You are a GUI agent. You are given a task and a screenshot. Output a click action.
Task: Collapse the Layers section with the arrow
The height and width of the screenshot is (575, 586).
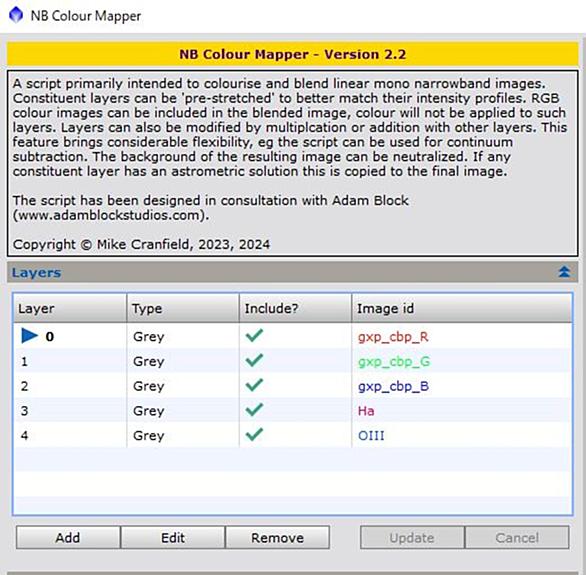point(564,272)
